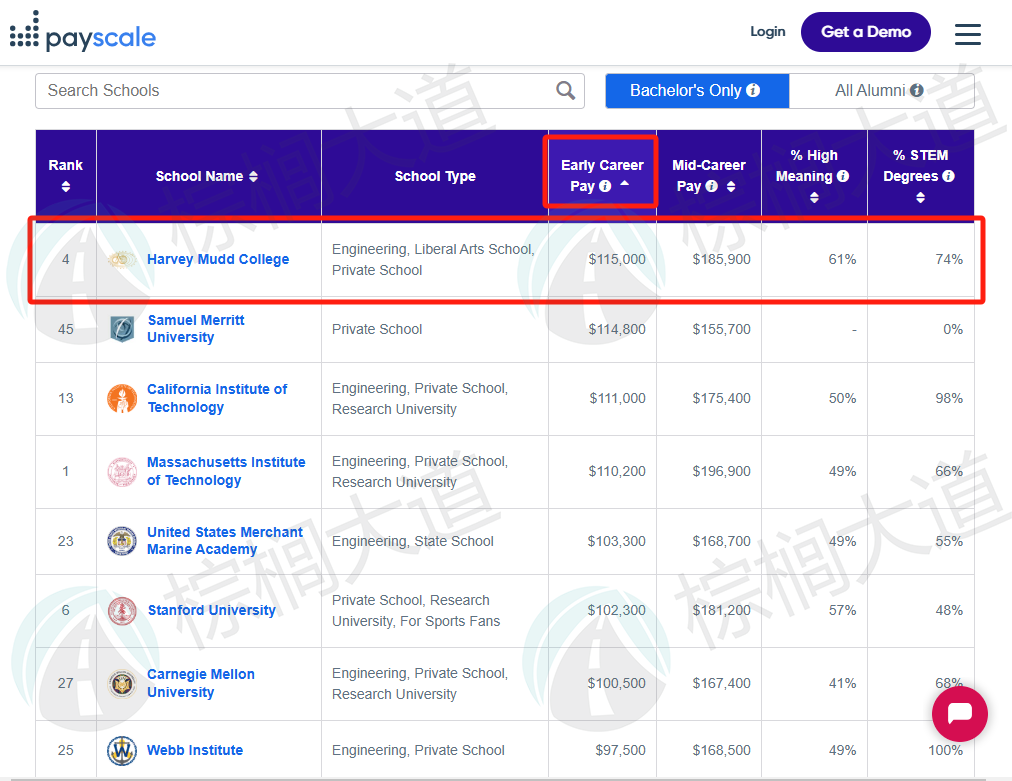This screenshot has height=781, width=1012.
Task: Click Caltech's $111,000 early career pay
Action: click(618, 398)
